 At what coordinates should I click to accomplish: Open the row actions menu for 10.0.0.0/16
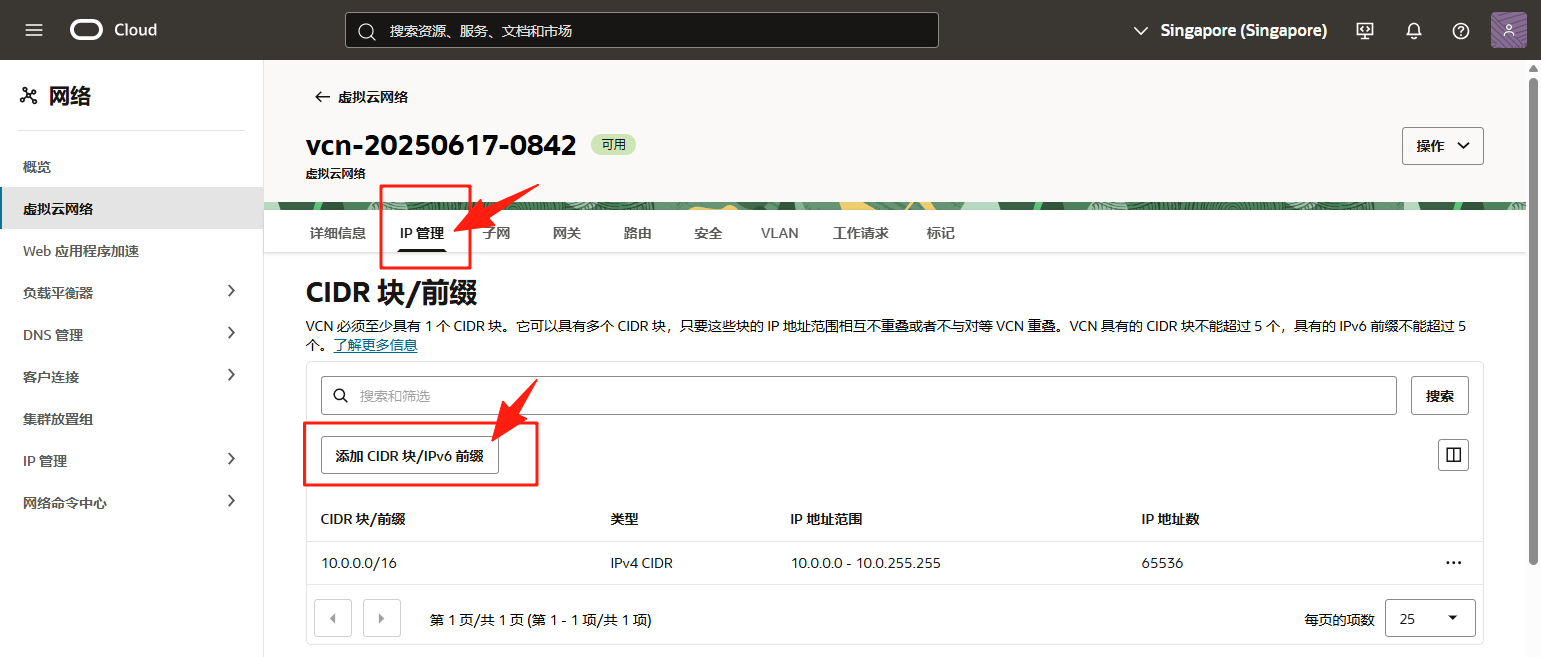point(1453,563)
